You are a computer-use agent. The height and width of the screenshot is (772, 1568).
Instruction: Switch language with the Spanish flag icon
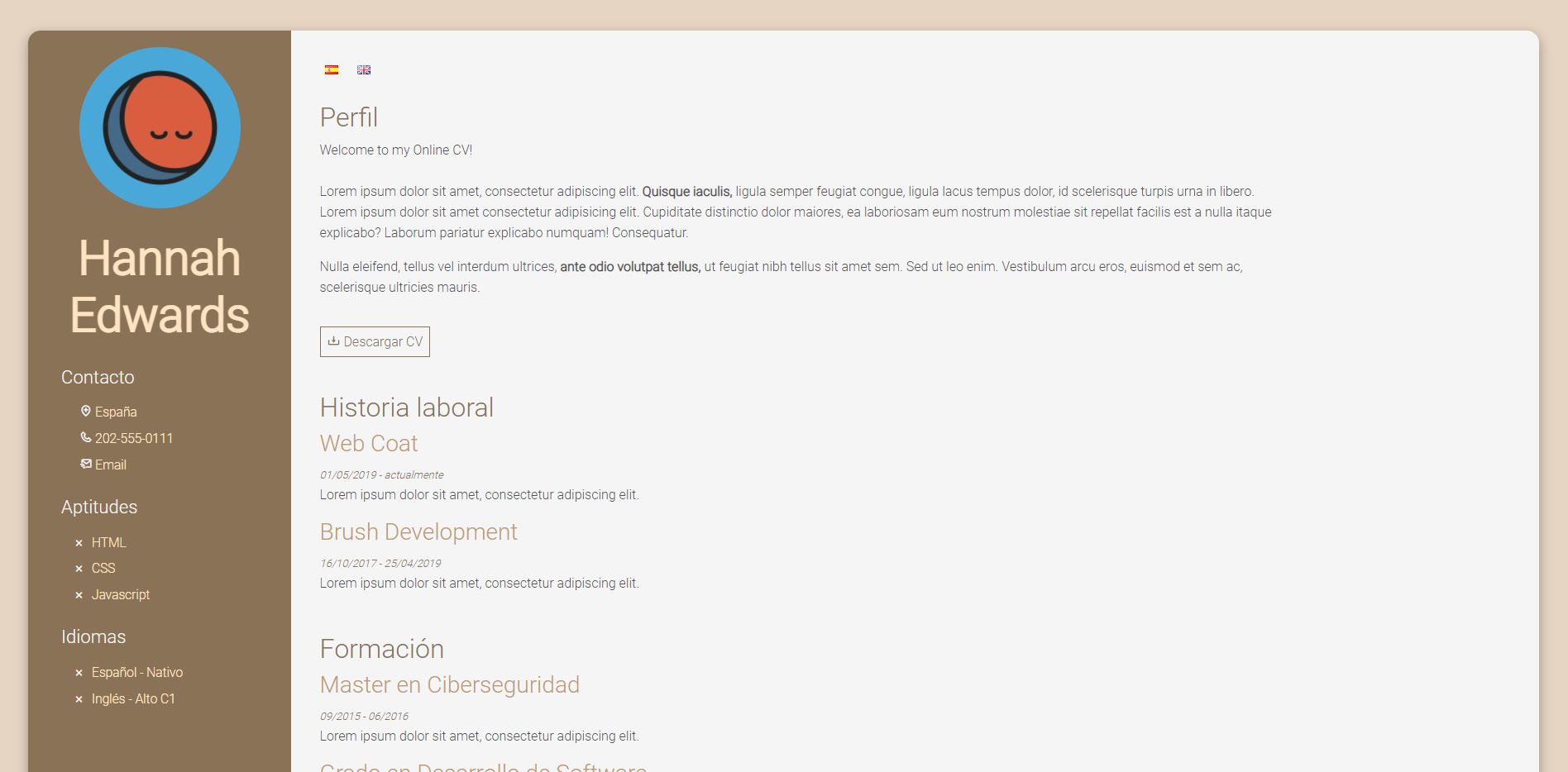(332, 70)
